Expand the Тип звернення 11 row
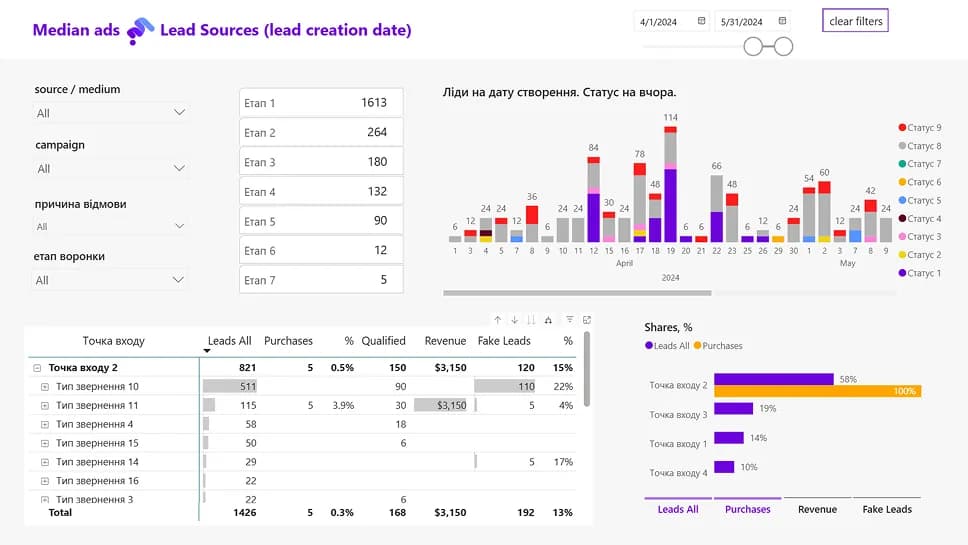The width and height of the screenshot is (968, 545). point(45,405)
